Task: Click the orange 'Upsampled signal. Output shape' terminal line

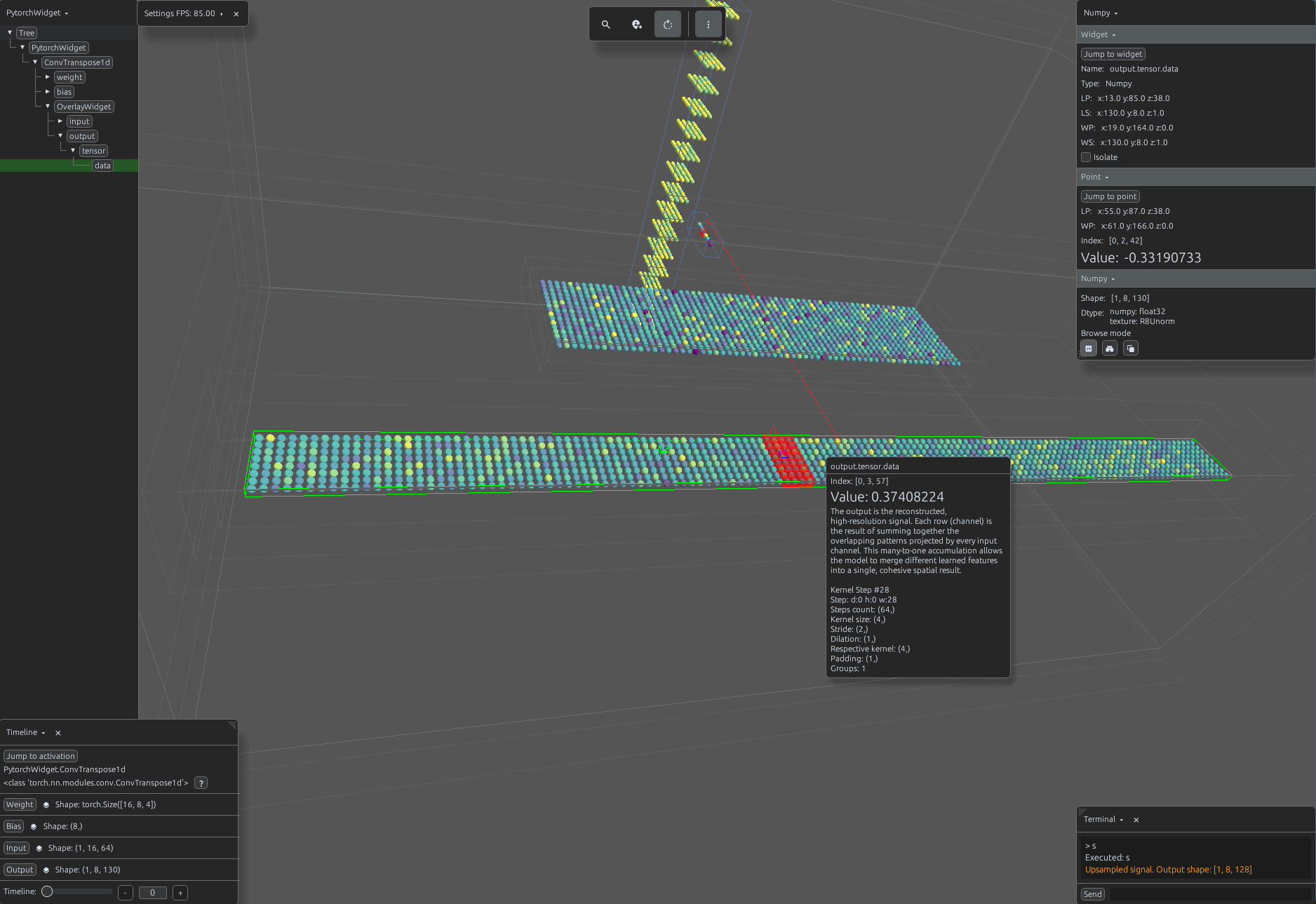Action: [1168, 870]
